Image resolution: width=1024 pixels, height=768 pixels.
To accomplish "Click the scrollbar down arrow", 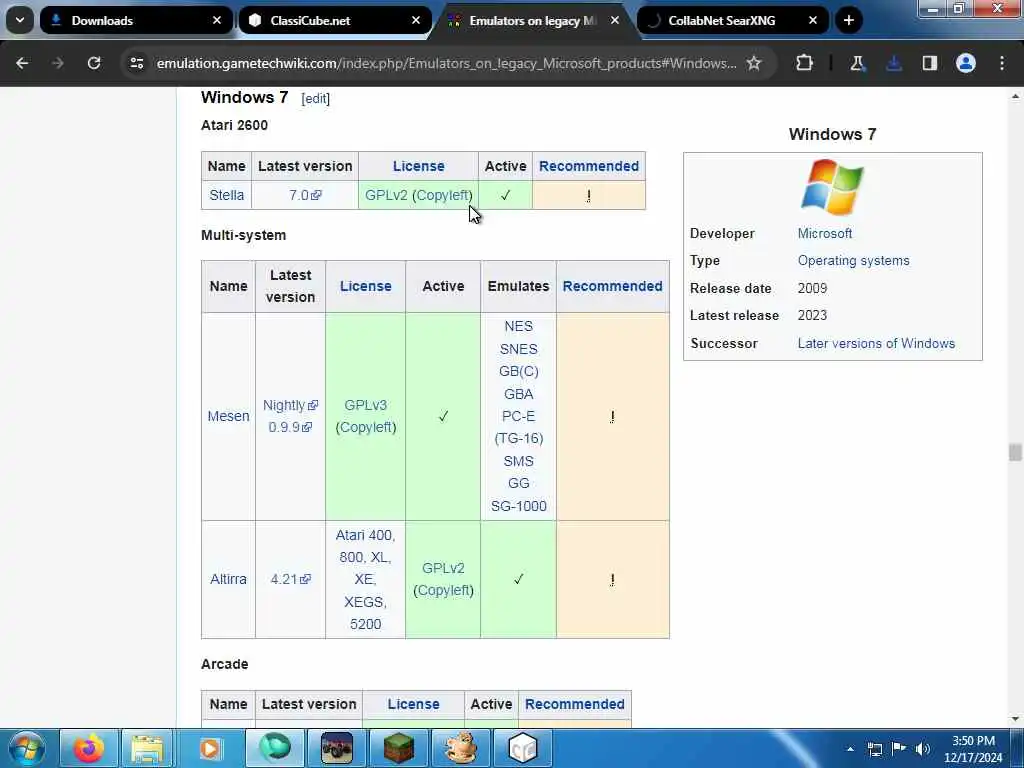I will coord(1015,719).
